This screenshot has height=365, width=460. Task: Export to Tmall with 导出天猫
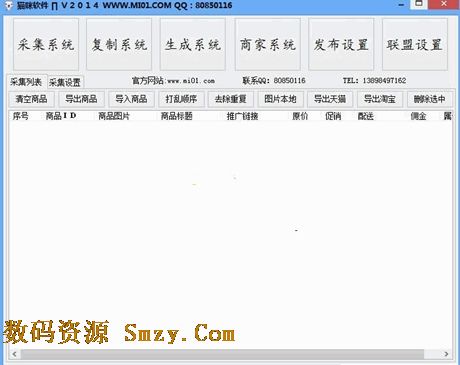(330, 99)
